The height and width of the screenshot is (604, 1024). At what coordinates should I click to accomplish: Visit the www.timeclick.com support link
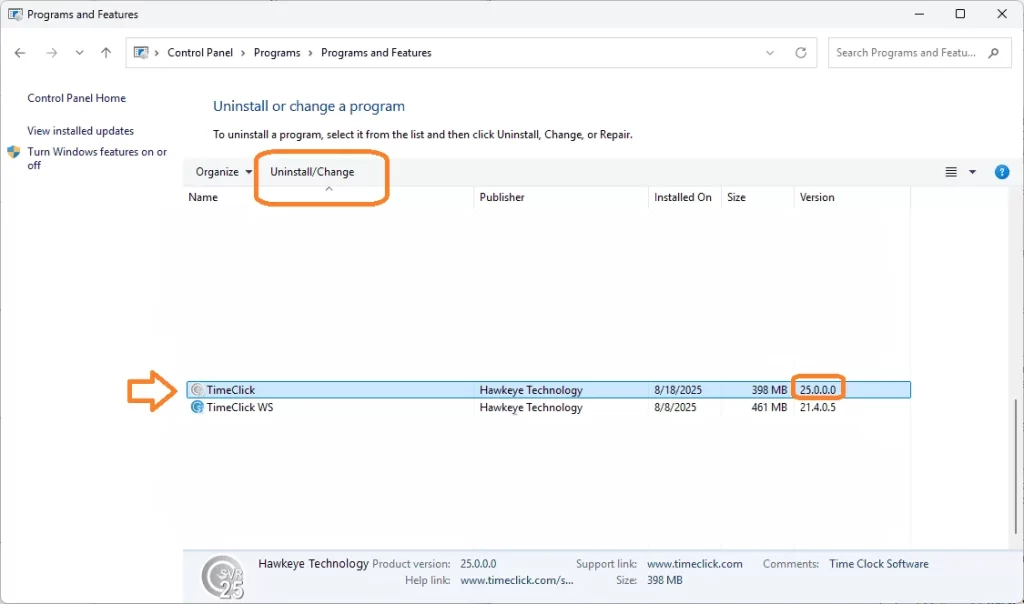695,563
